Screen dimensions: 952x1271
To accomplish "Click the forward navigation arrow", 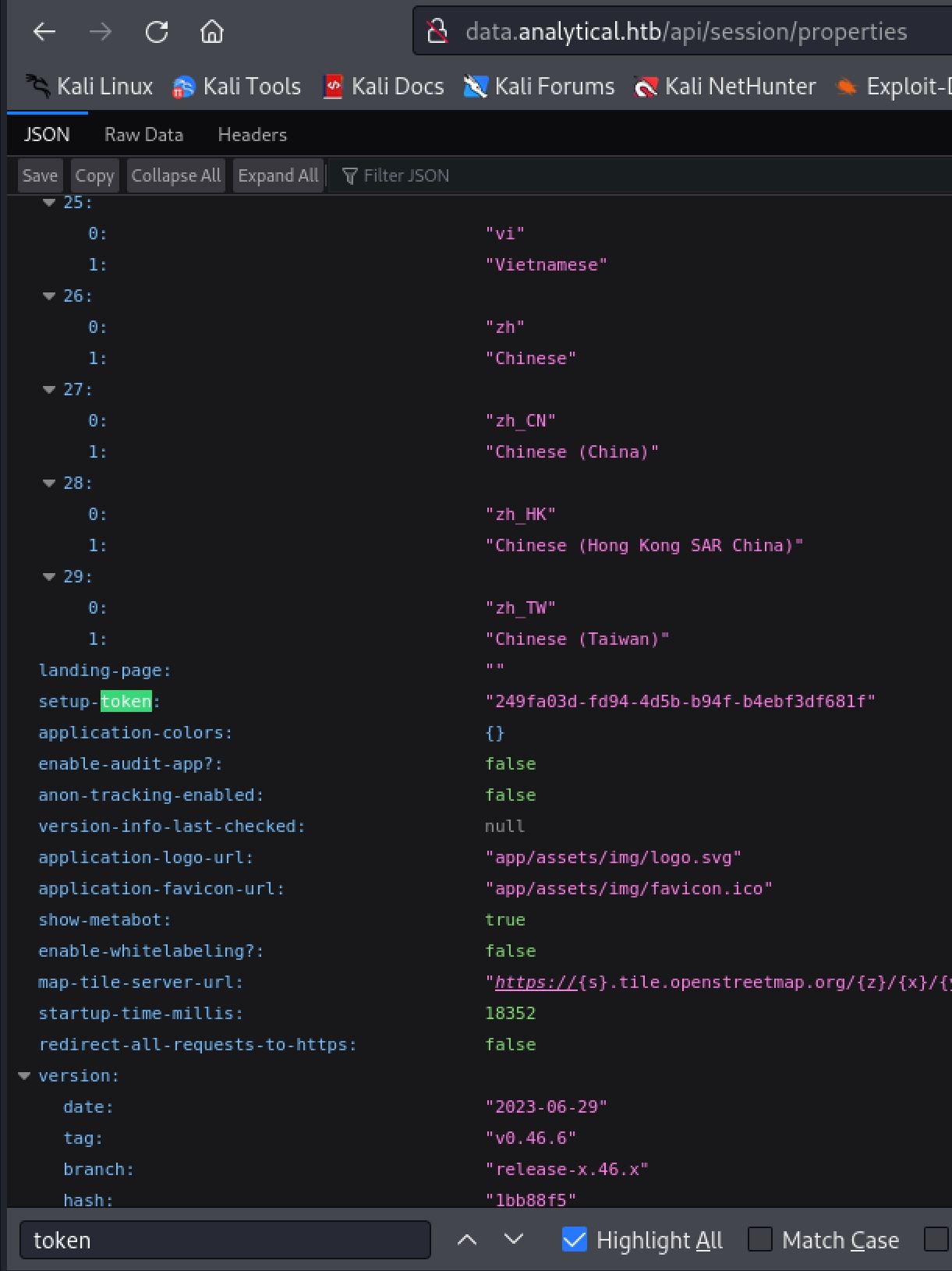I will [101, 32].
